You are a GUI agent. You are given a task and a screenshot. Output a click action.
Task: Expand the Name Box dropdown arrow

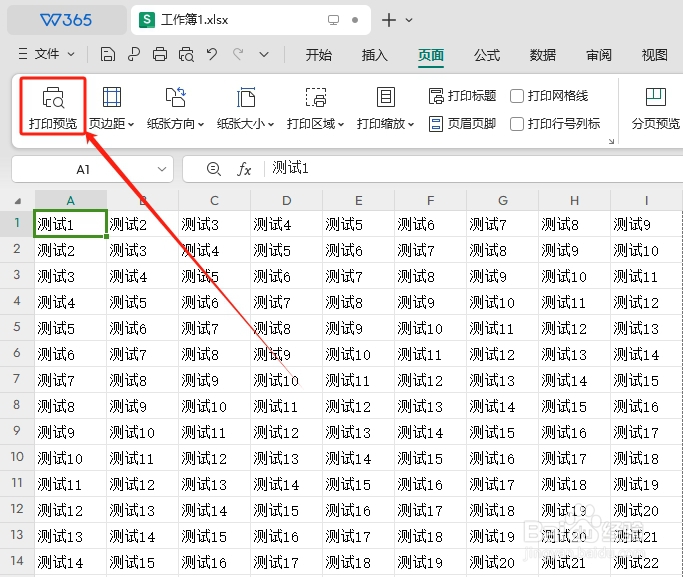(x=162, y=169)
